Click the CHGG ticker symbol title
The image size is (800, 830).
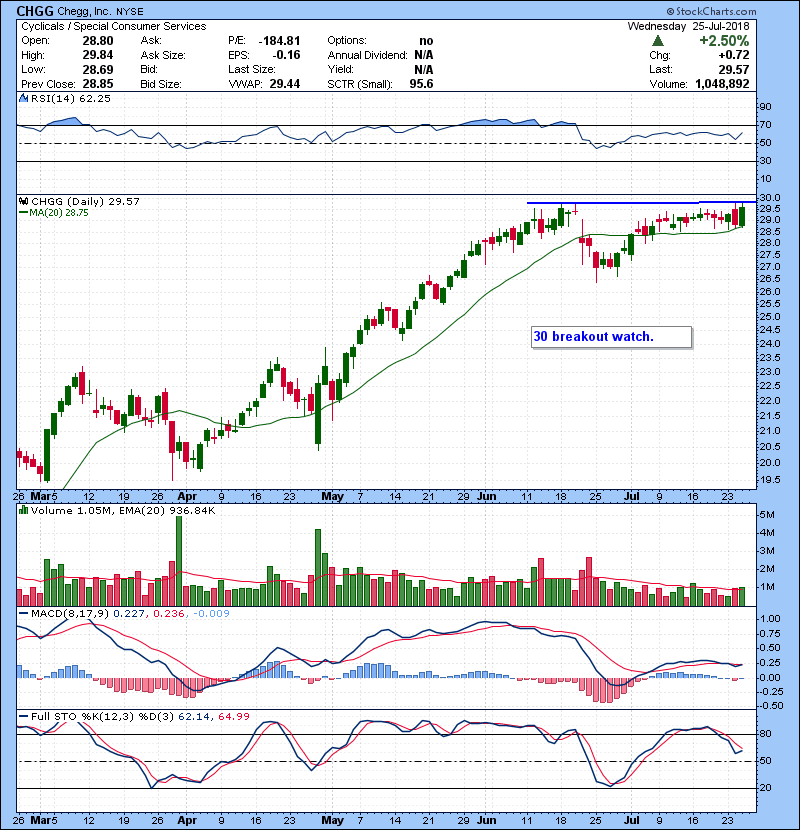(x=34, y=11)
